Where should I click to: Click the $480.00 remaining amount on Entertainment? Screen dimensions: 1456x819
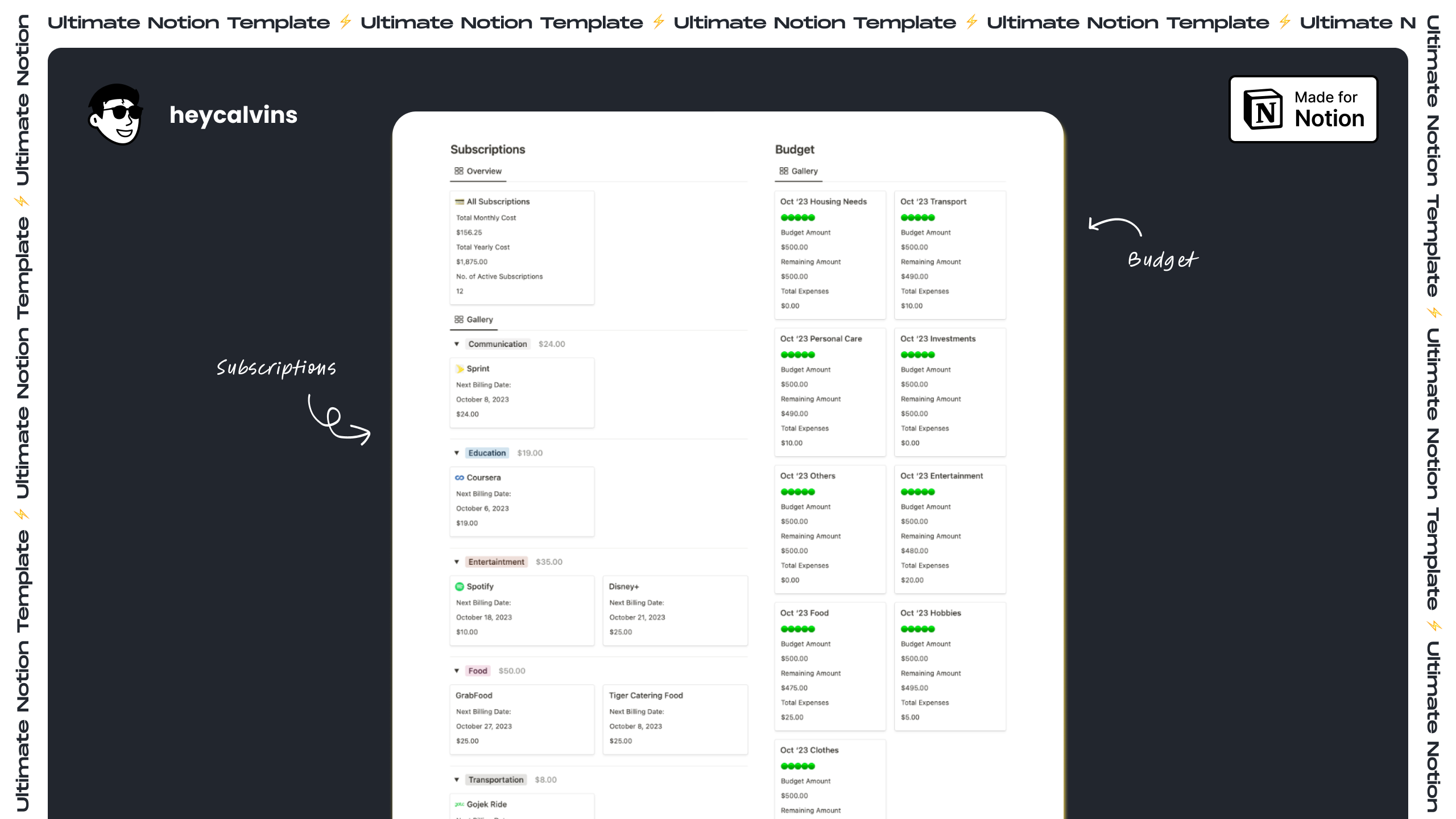[x=915, y=551]
